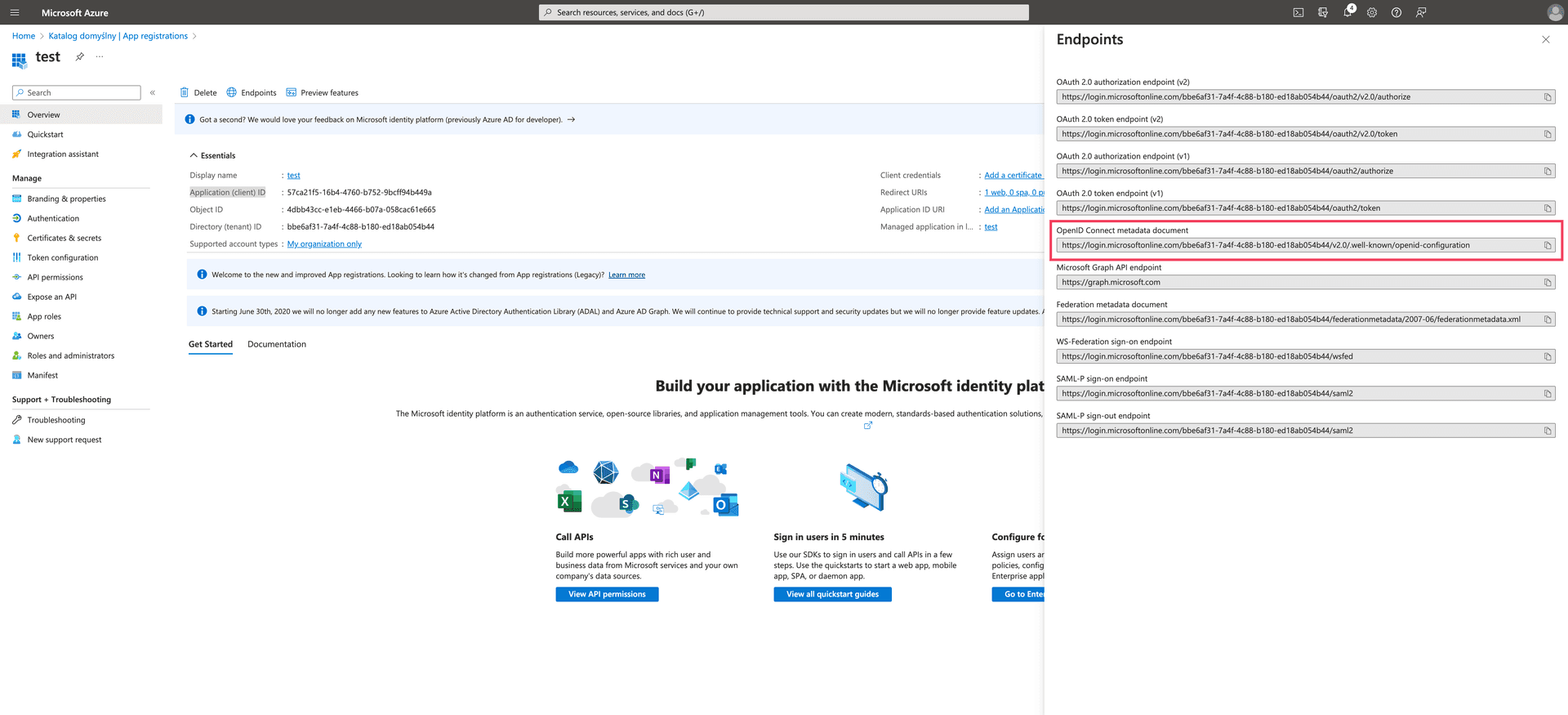1568x715 pixels.
Task: Open the portal settings gear icon
Action: click(1372, 12)
